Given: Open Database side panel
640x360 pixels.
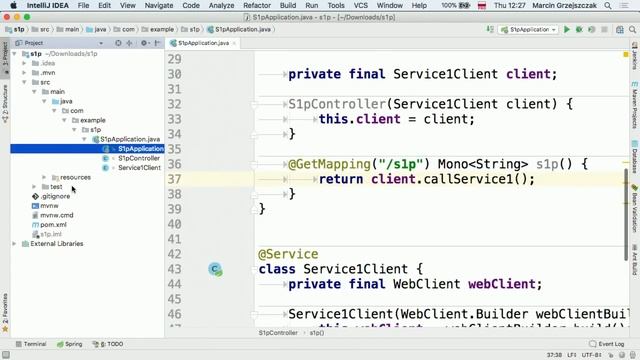Looking at the screenshot, I should (635, 157).
